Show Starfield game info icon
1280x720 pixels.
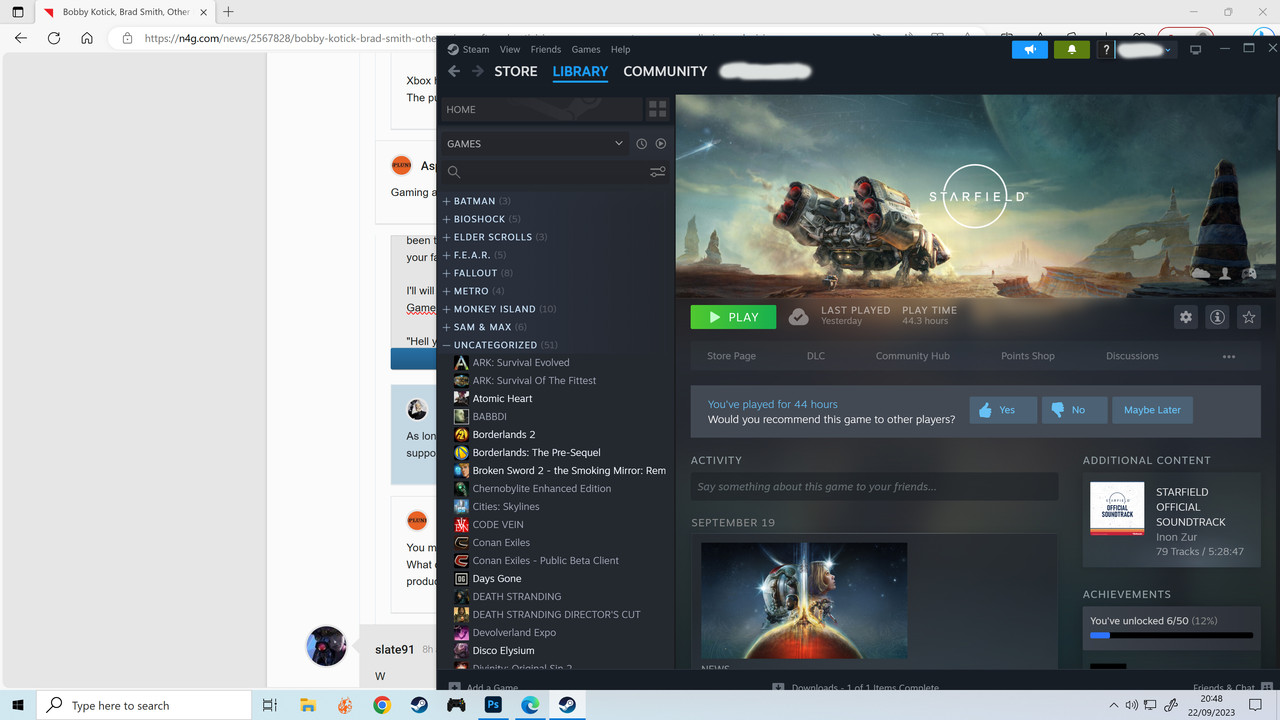[1217, 317]
